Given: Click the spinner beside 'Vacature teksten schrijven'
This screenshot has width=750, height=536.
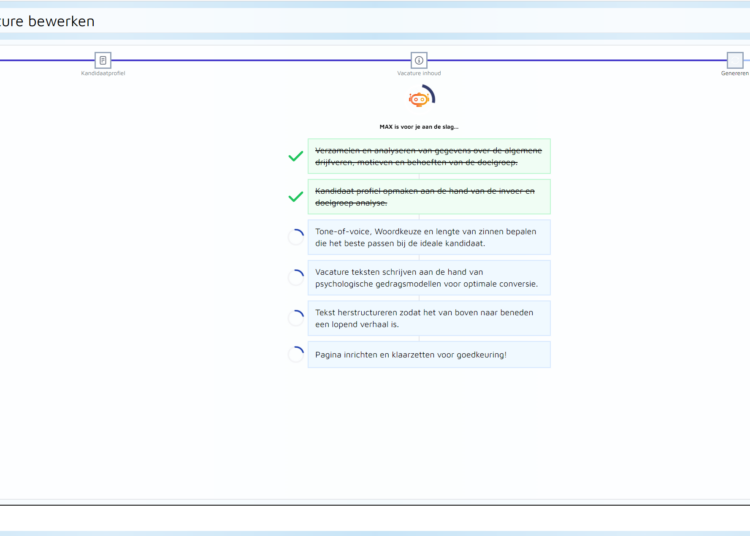Looking at the screenshot, I should click(296, 277).
